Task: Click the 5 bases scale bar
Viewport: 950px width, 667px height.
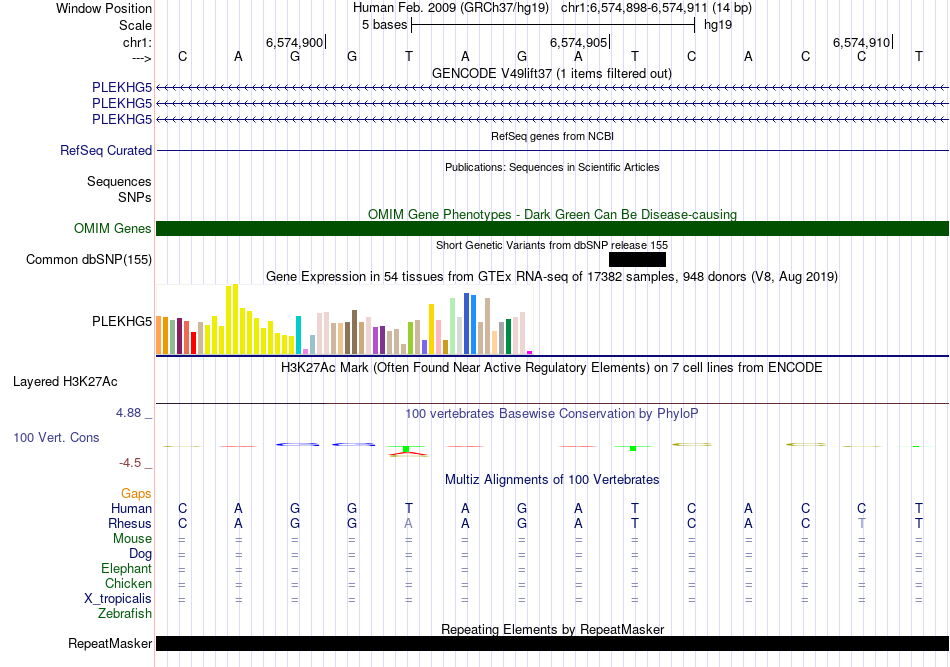Action: [552, 24]
